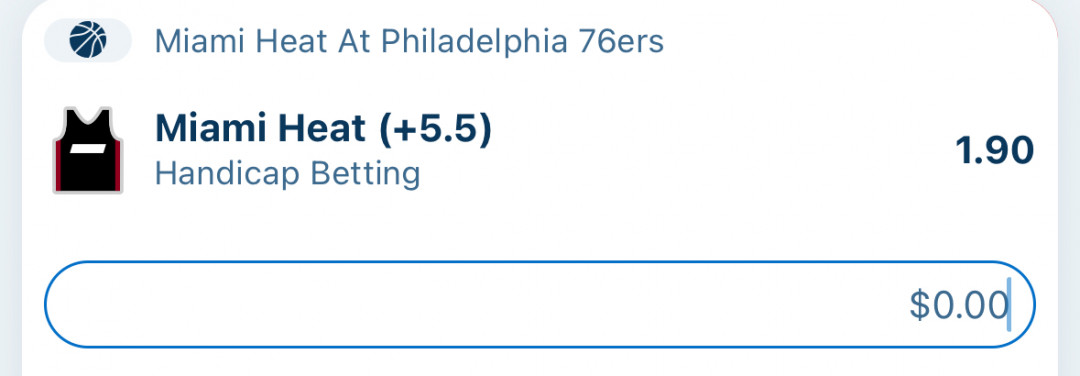
Task: Tap the dollar sign in the stake field
Action: pyautogui.click(x=919, y=305)
